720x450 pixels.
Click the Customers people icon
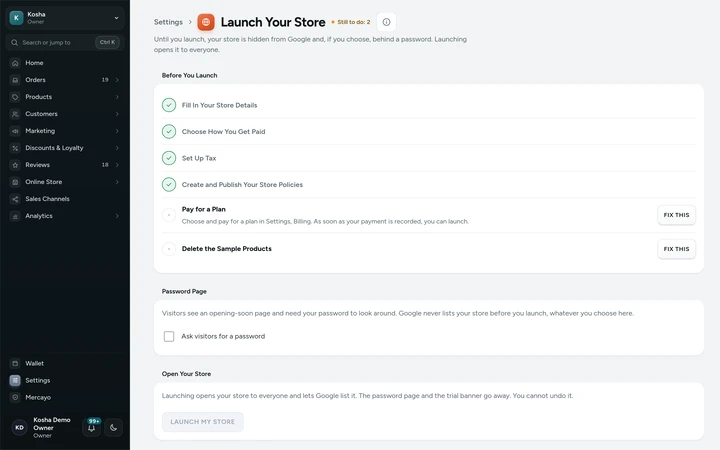click(x=15, y=114)
